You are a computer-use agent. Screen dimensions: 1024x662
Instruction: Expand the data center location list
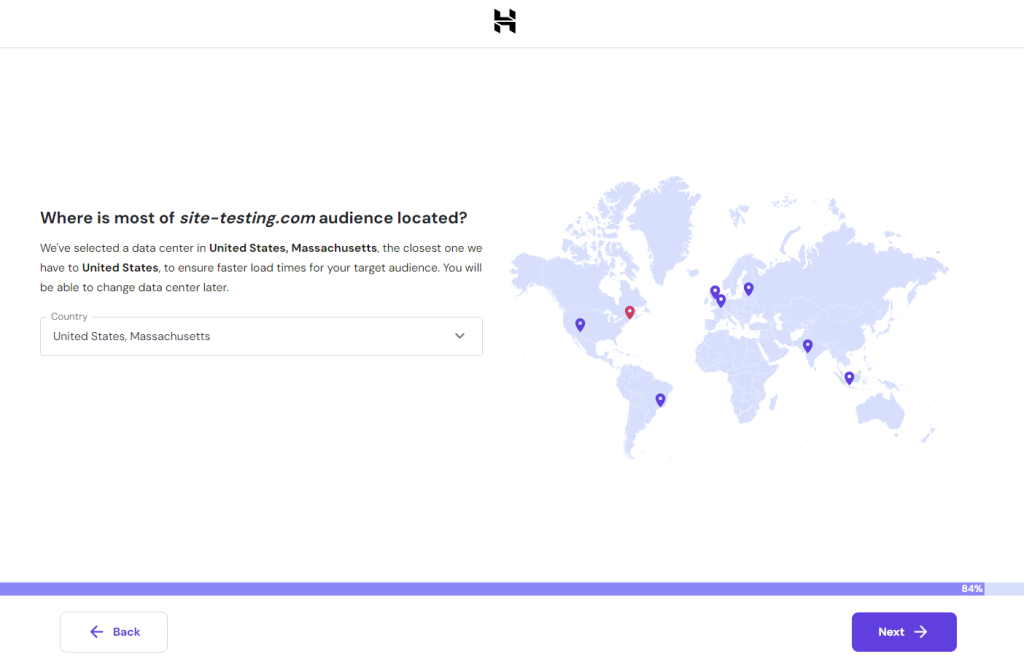(x=260, y=336)
